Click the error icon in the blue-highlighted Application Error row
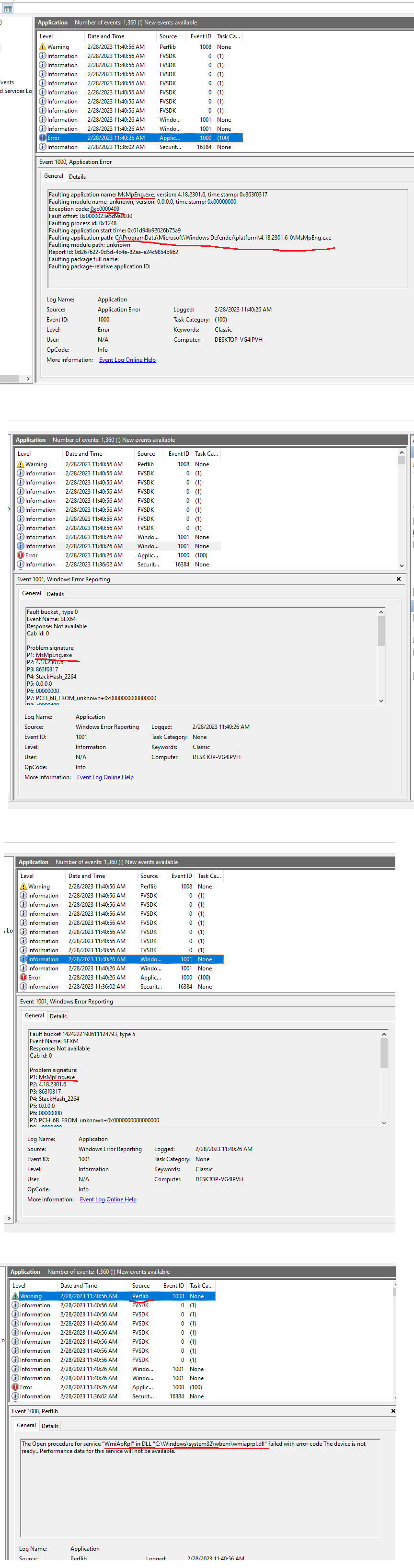The height and width of the screenshot is (1568, 414). pyautogui.click(x=43, y=138)
